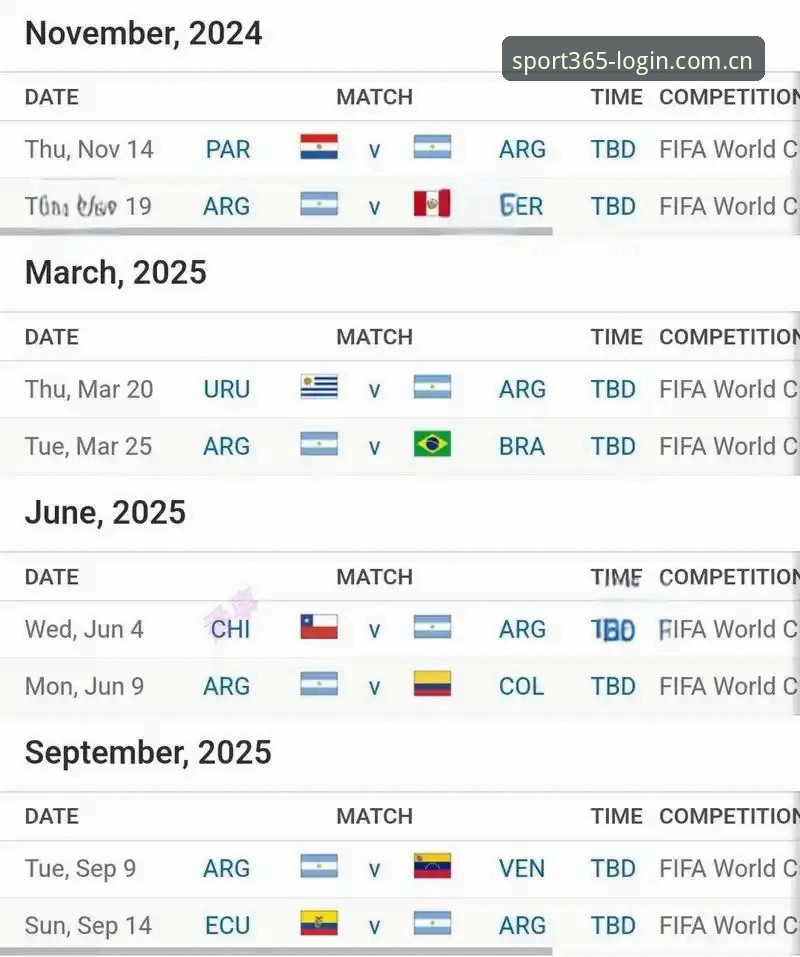Click the Paraguay flag icon on Nov 14
Screen dimensions: 800x957
(x=319, y=147)
